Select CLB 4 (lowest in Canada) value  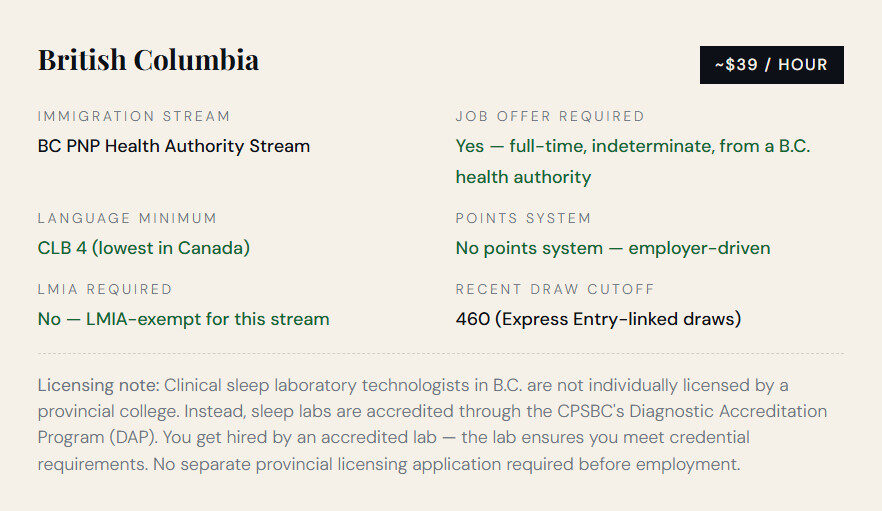click(x=143, y=248)
